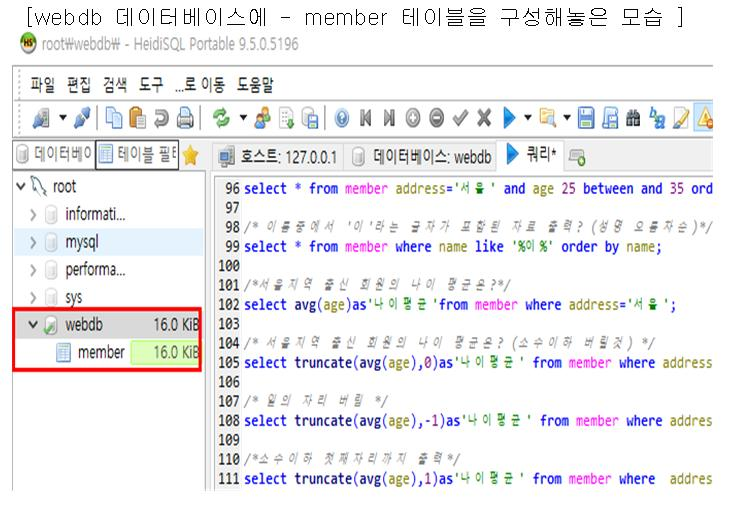The image size is (729, 521).
Task: Click the 테이블 필터 field
Action: pos(137,154)
